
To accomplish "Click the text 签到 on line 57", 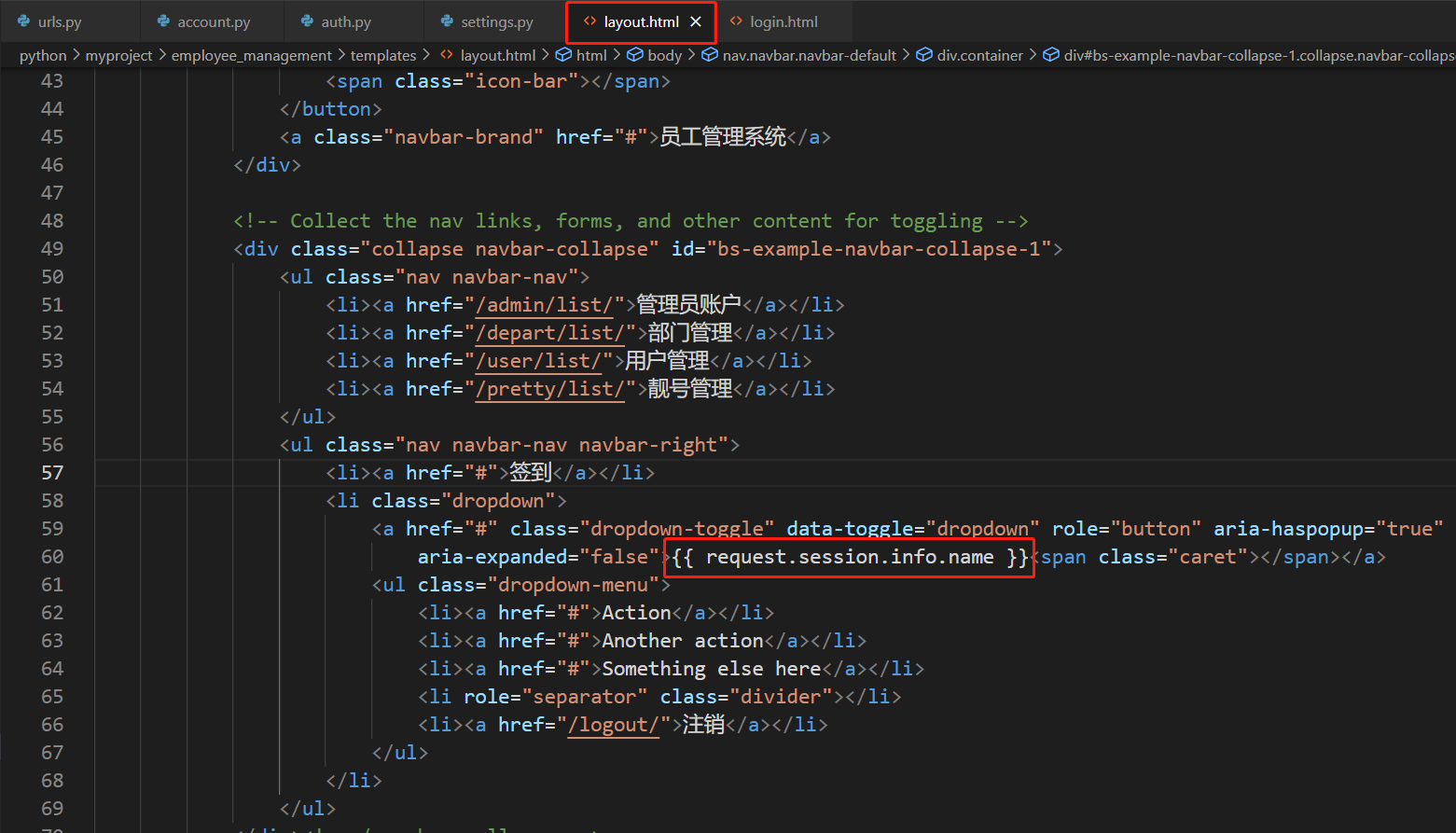I will (x=531, y=473).
